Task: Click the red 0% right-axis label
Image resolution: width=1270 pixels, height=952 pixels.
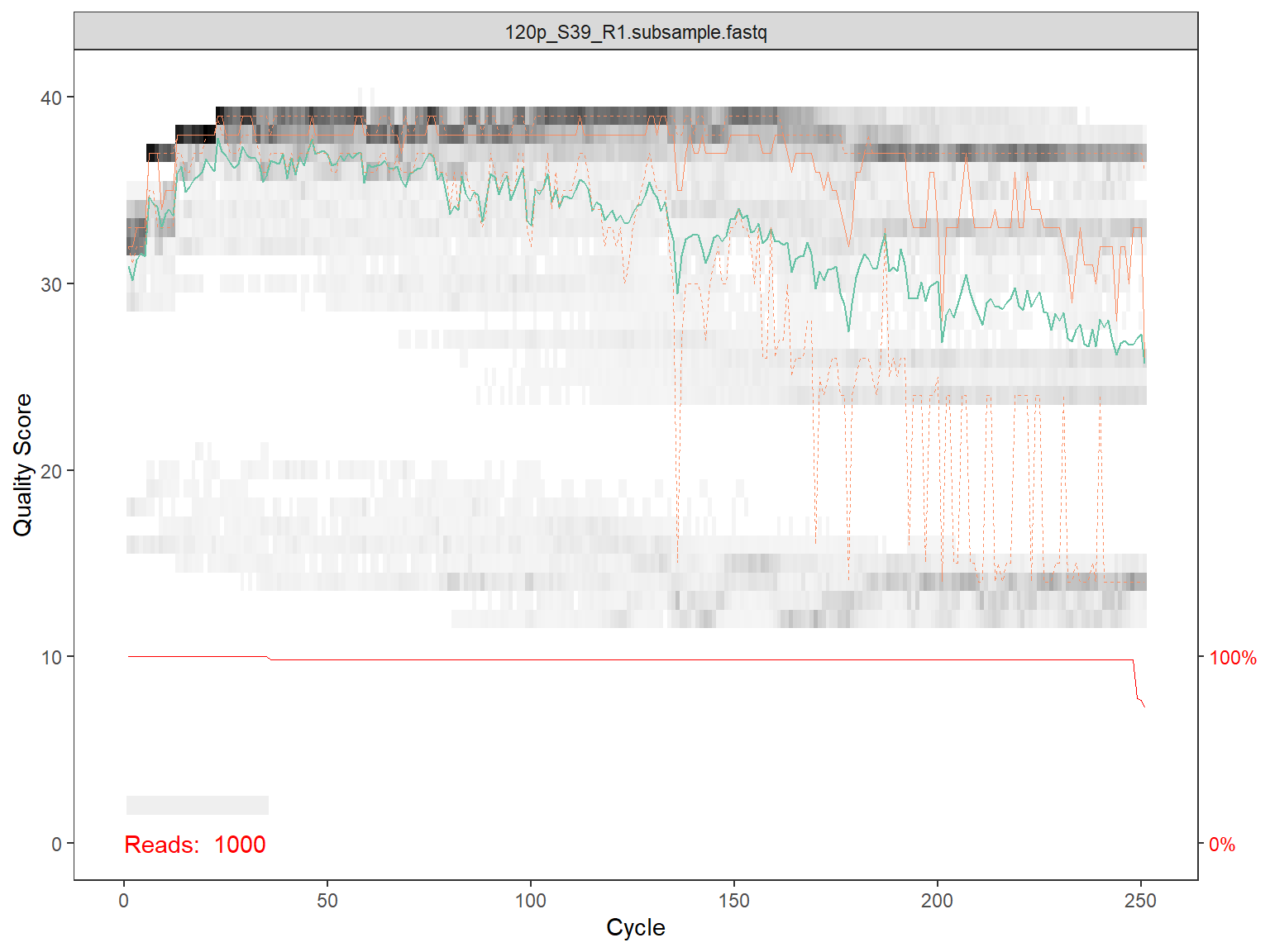Action: [1221, 845]
